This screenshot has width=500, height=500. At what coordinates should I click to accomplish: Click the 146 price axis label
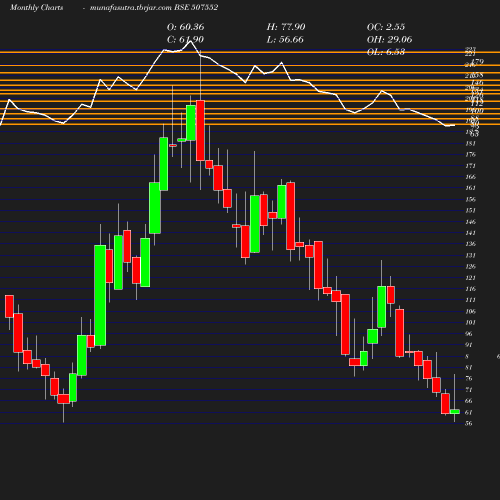point(470,222)
